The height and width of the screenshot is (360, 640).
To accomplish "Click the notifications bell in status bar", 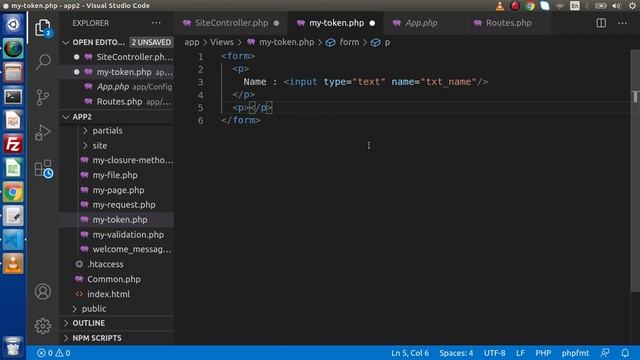I will point(625,353).
